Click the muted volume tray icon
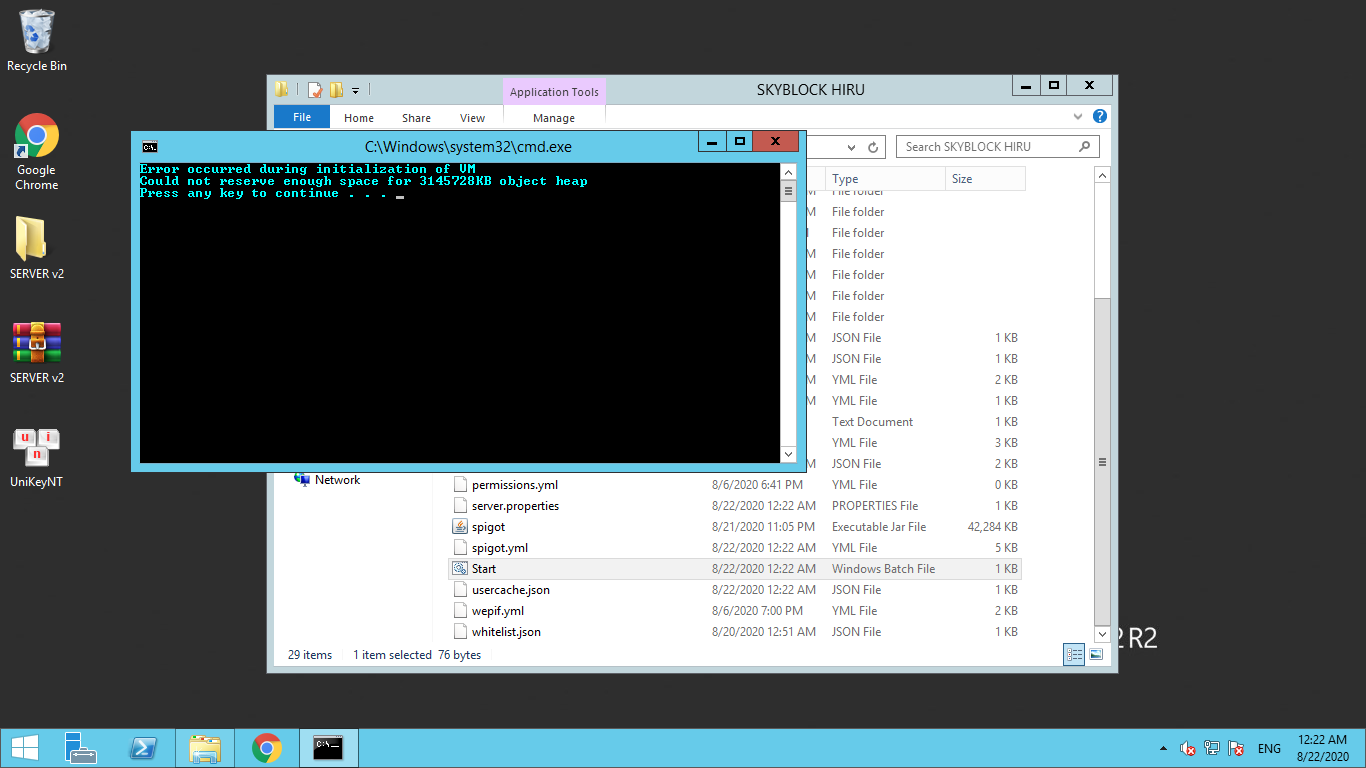This screenshot has height=768, width=1366. point(1187,748)
